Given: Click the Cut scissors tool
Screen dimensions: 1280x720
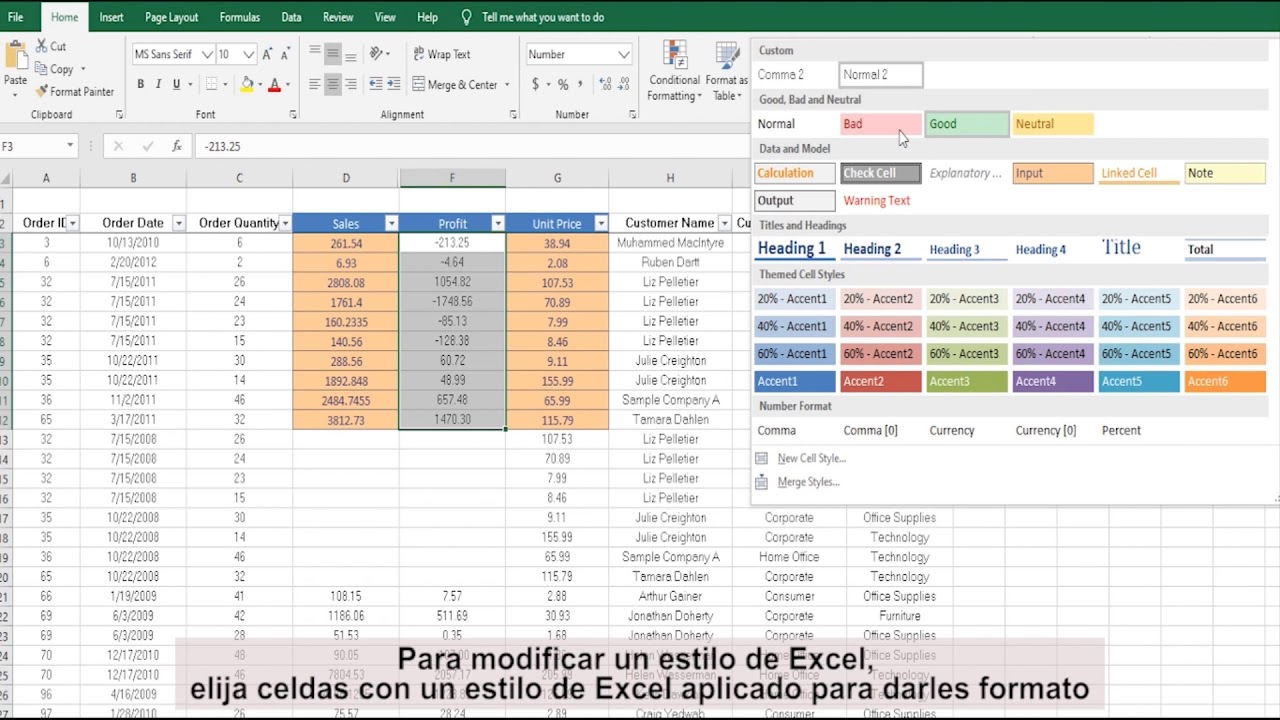Looking at the screenshot, I should coord(51,46).
